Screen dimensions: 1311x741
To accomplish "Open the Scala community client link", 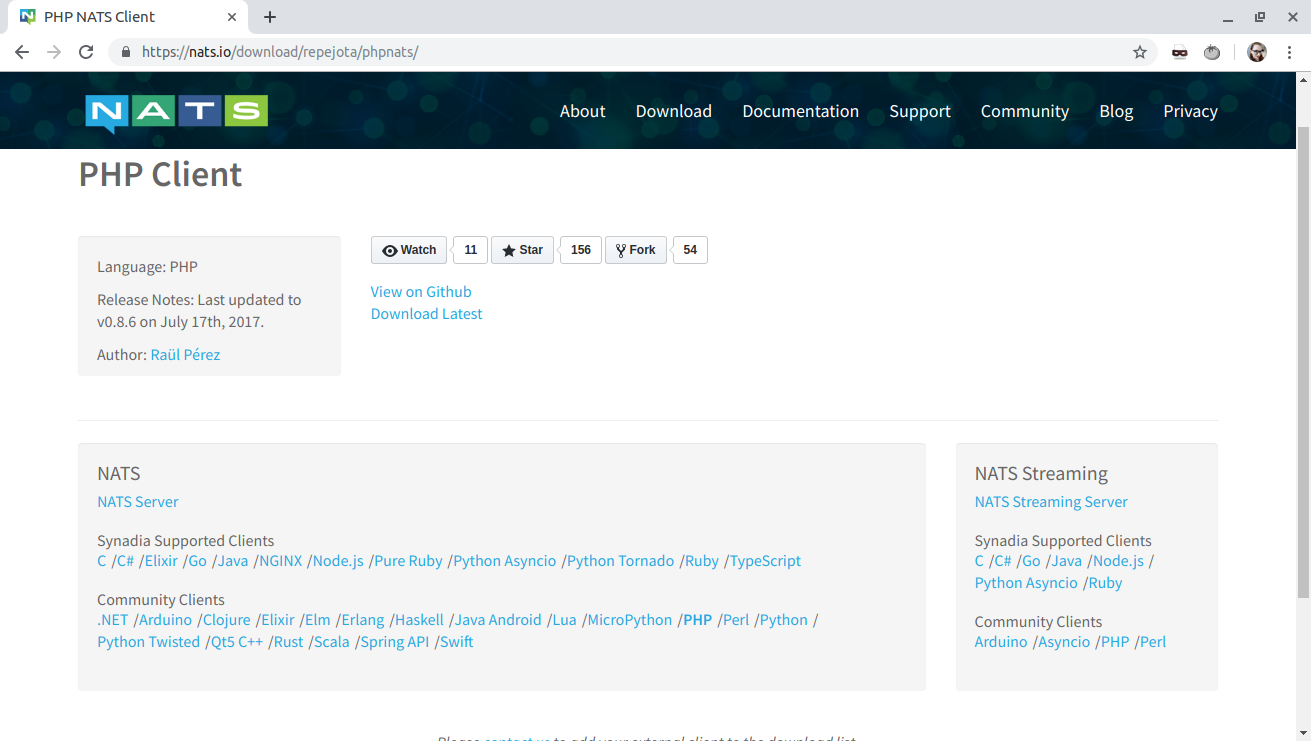I will 332,642.
